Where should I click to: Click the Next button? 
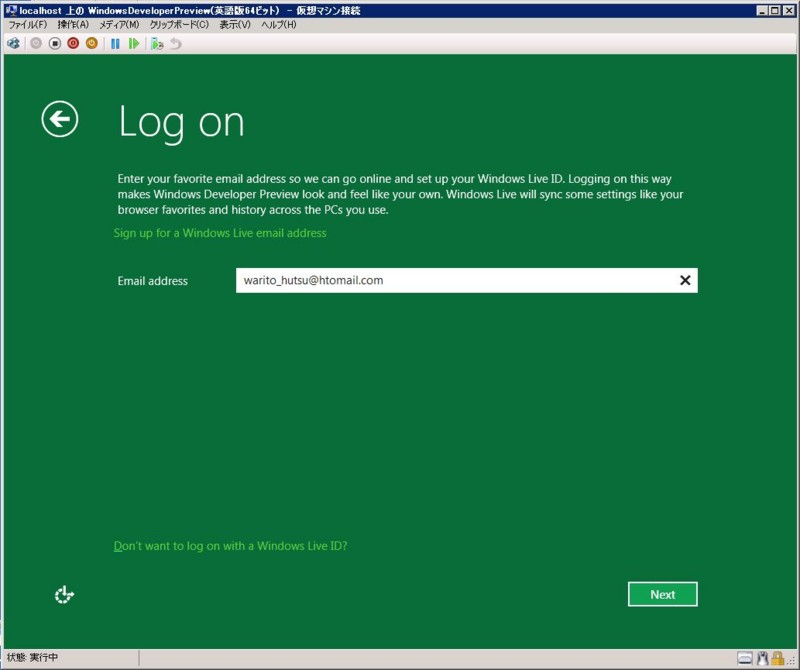click(x=663, y=594)
